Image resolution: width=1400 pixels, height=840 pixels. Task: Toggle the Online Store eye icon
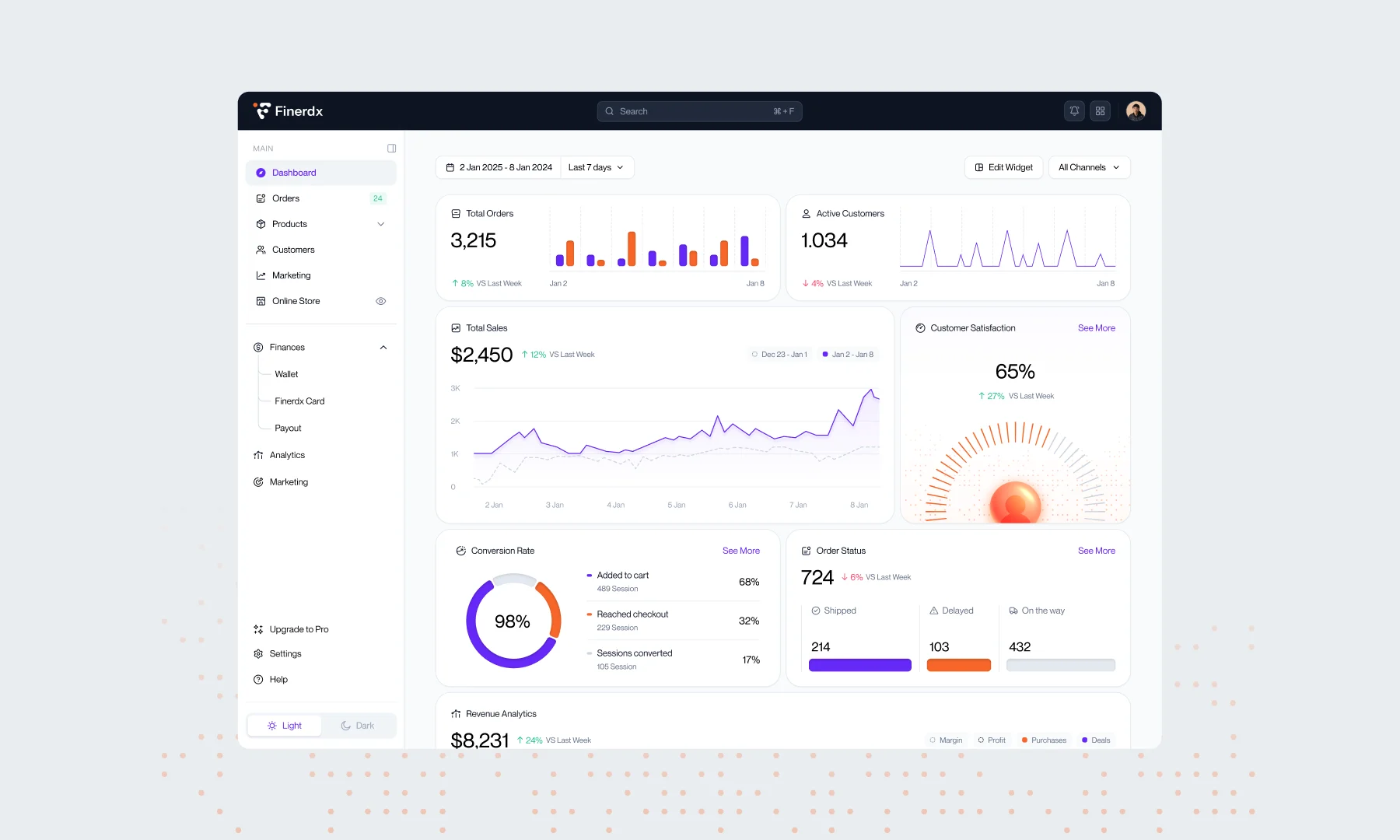coord(380,301)
